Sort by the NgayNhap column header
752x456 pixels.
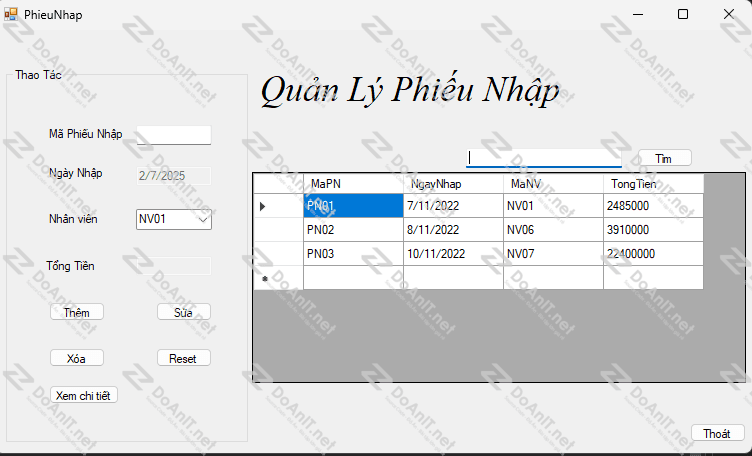tap(453, 184)
